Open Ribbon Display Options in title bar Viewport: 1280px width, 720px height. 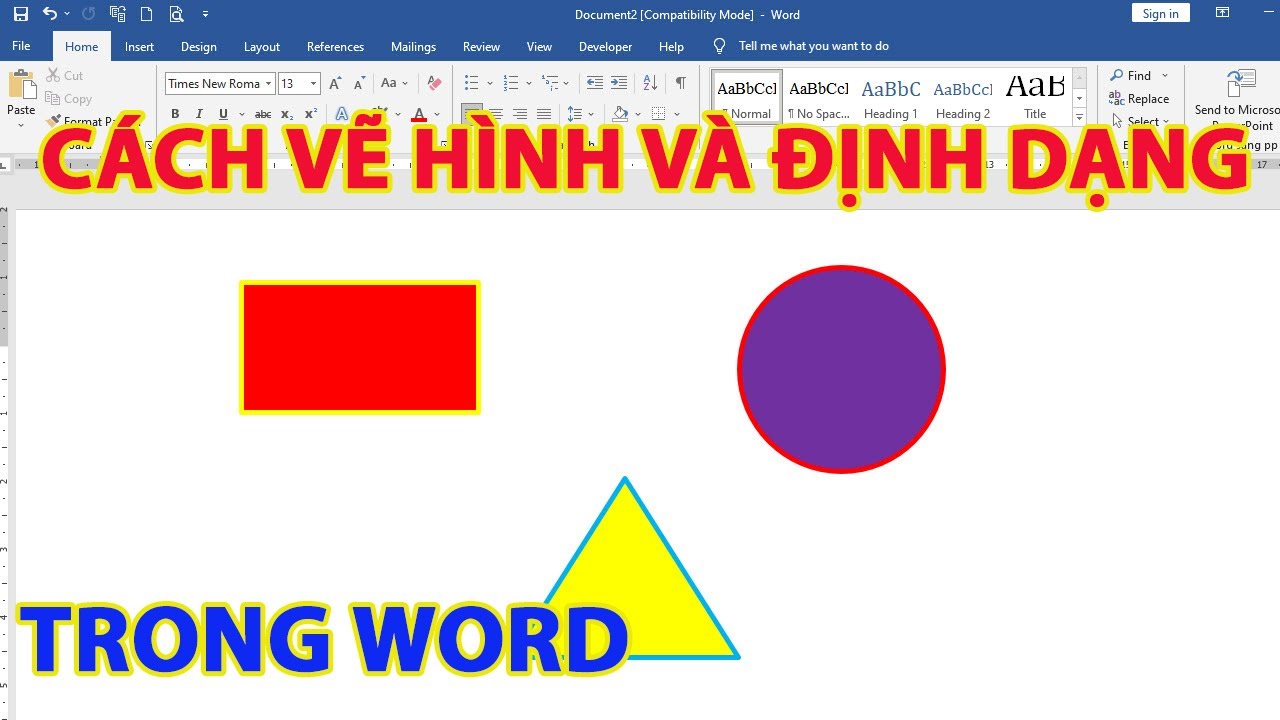1222,13
